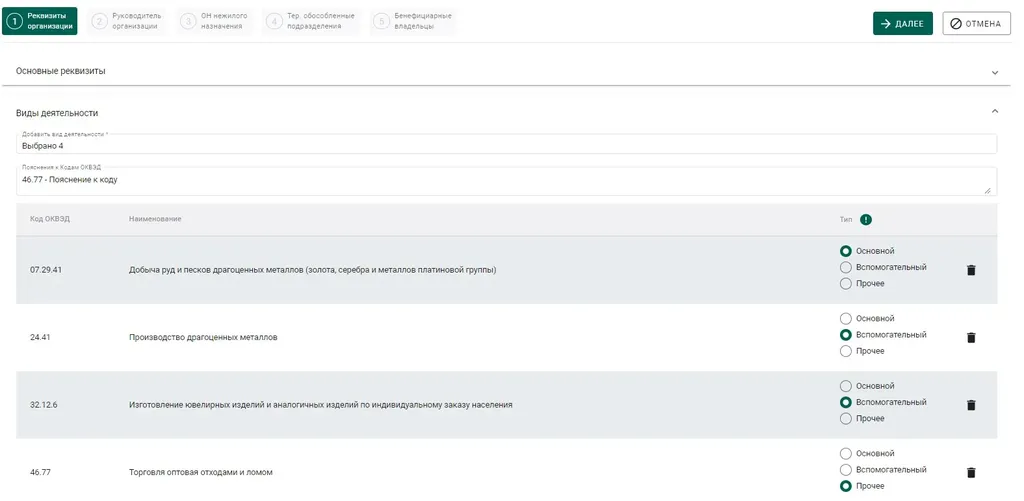
Task: Click trash icon for code 24.41
Action: (970, 337)
